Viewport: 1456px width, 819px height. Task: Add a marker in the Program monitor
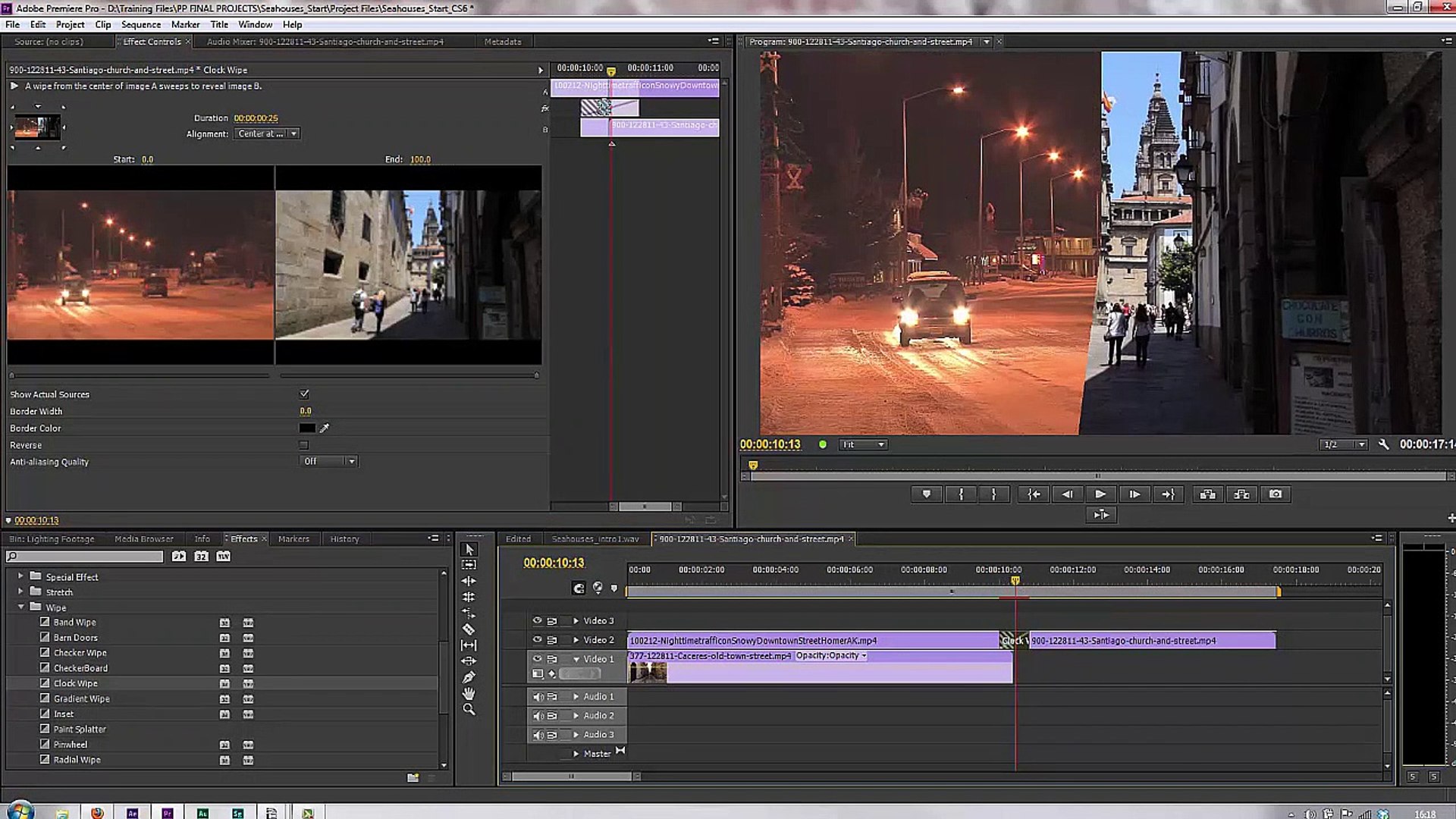pyautogui.click(x=926, y=494)
